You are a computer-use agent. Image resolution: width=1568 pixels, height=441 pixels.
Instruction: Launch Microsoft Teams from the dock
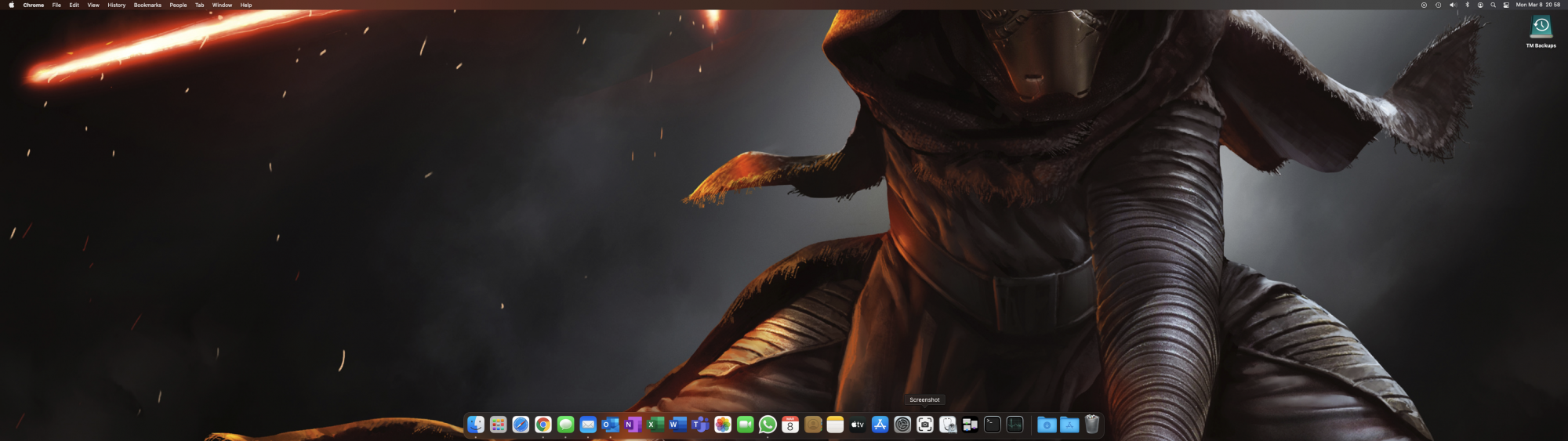[x=700, y=425]
